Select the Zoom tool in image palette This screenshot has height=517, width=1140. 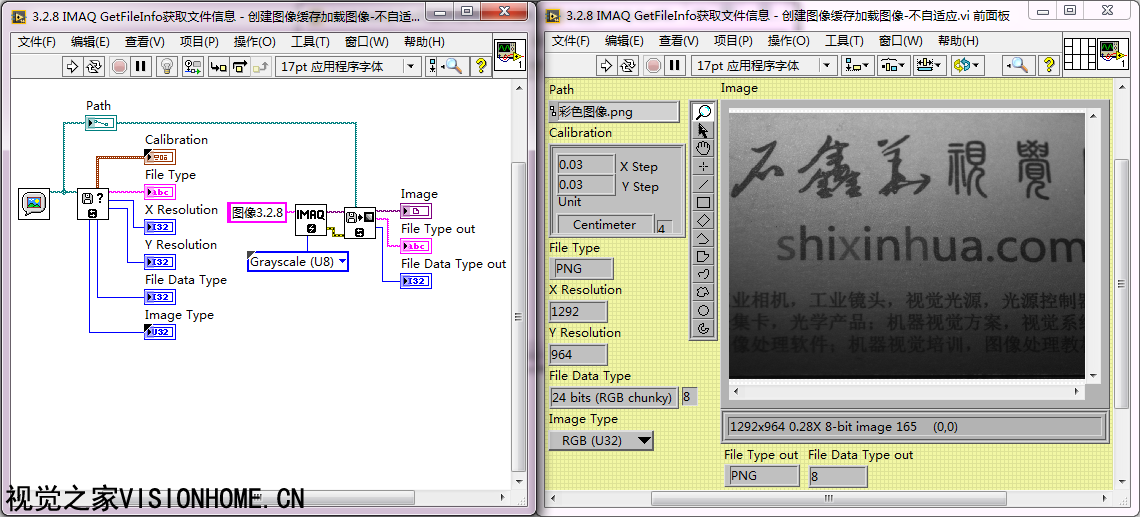pyautogui.click(x=703, y=112)
